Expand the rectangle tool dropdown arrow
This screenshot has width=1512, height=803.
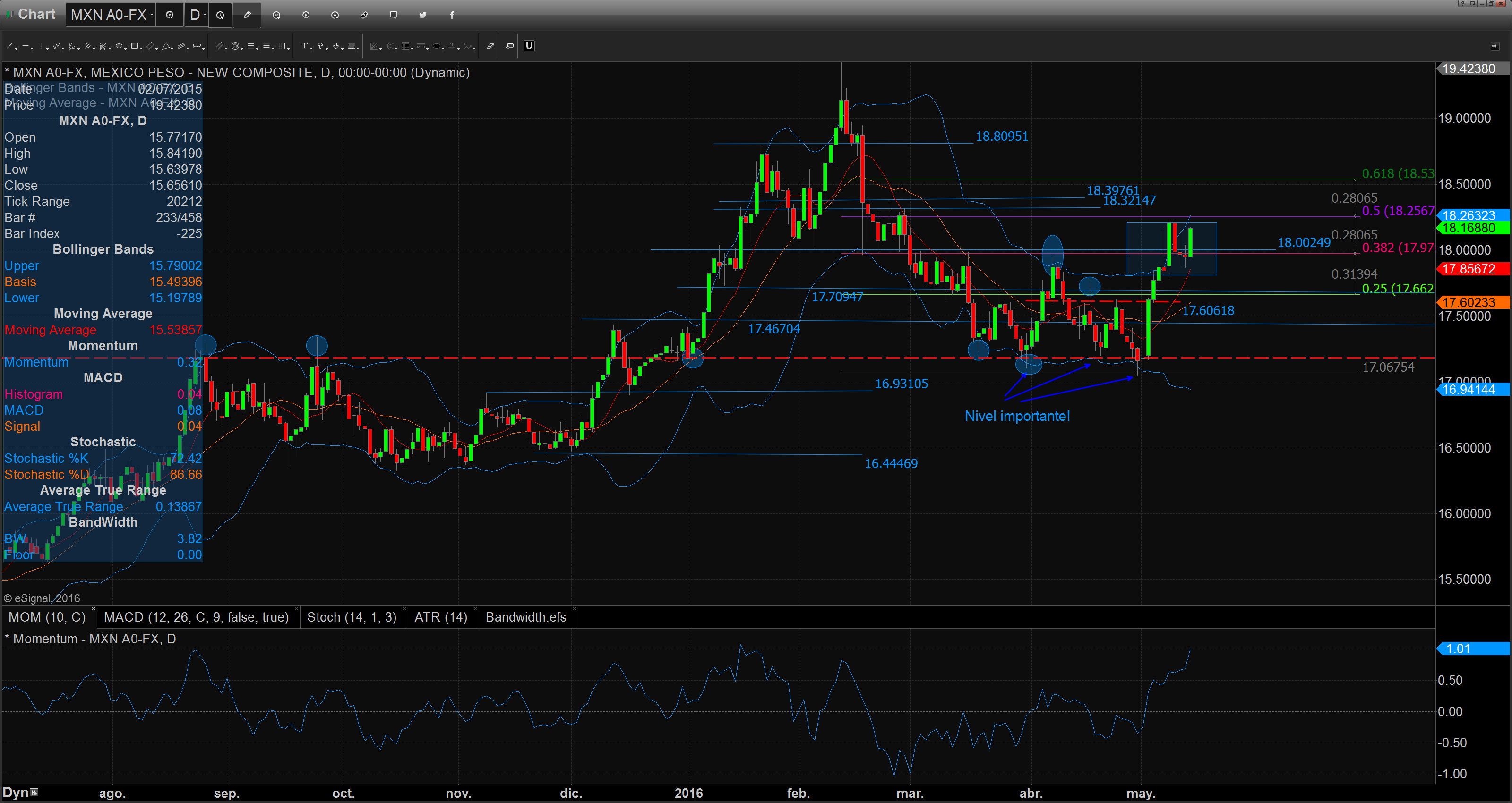pos(141,49)
